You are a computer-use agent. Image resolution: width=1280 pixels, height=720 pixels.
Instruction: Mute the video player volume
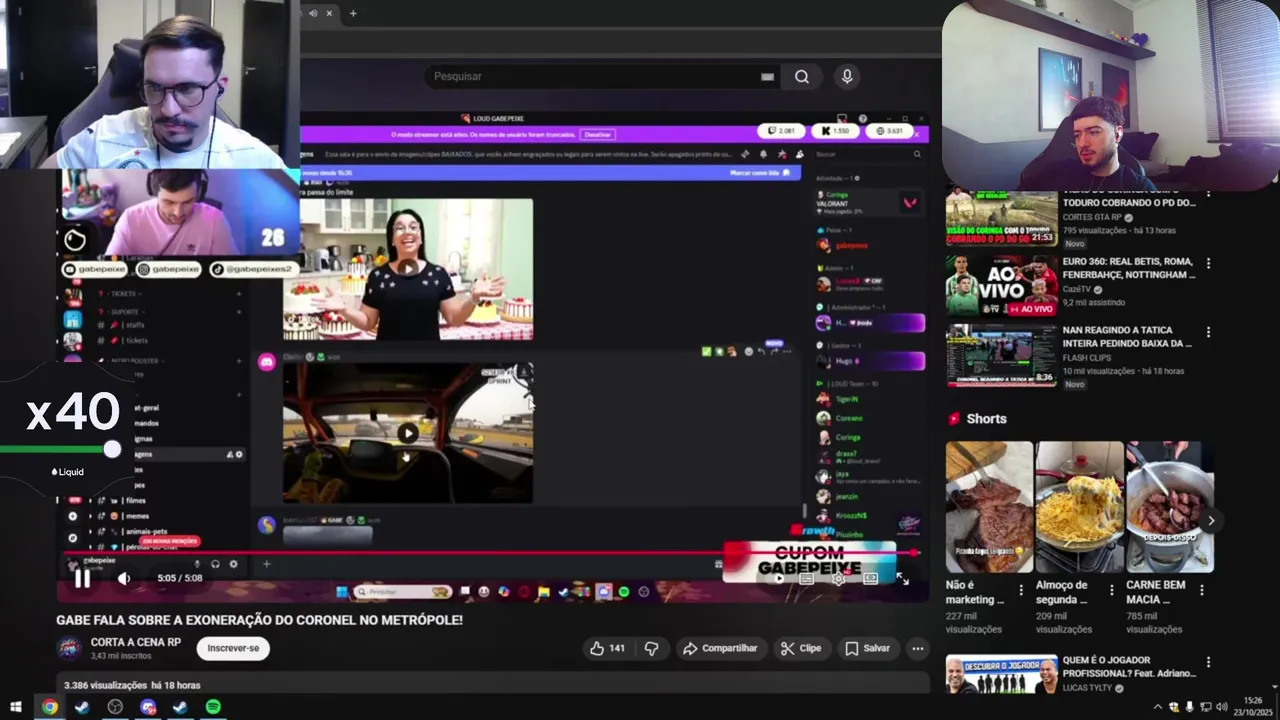124,578
